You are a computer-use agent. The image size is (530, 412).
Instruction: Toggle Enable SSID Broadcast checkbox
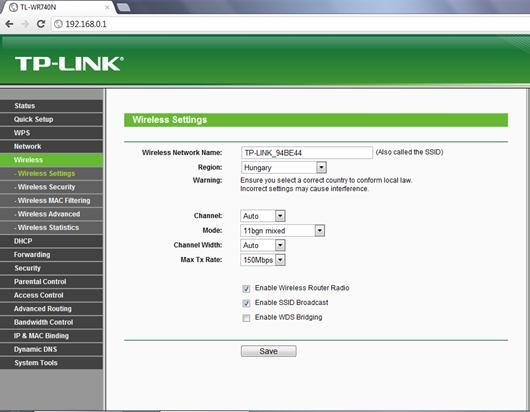(246, 303)
